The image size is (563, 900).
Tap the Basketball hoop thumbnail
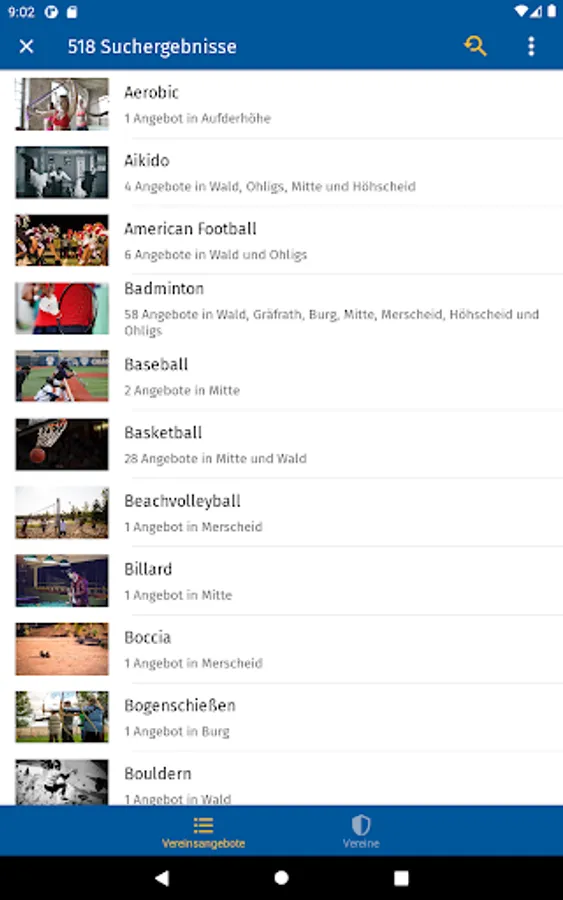click(x=62, y=445)
